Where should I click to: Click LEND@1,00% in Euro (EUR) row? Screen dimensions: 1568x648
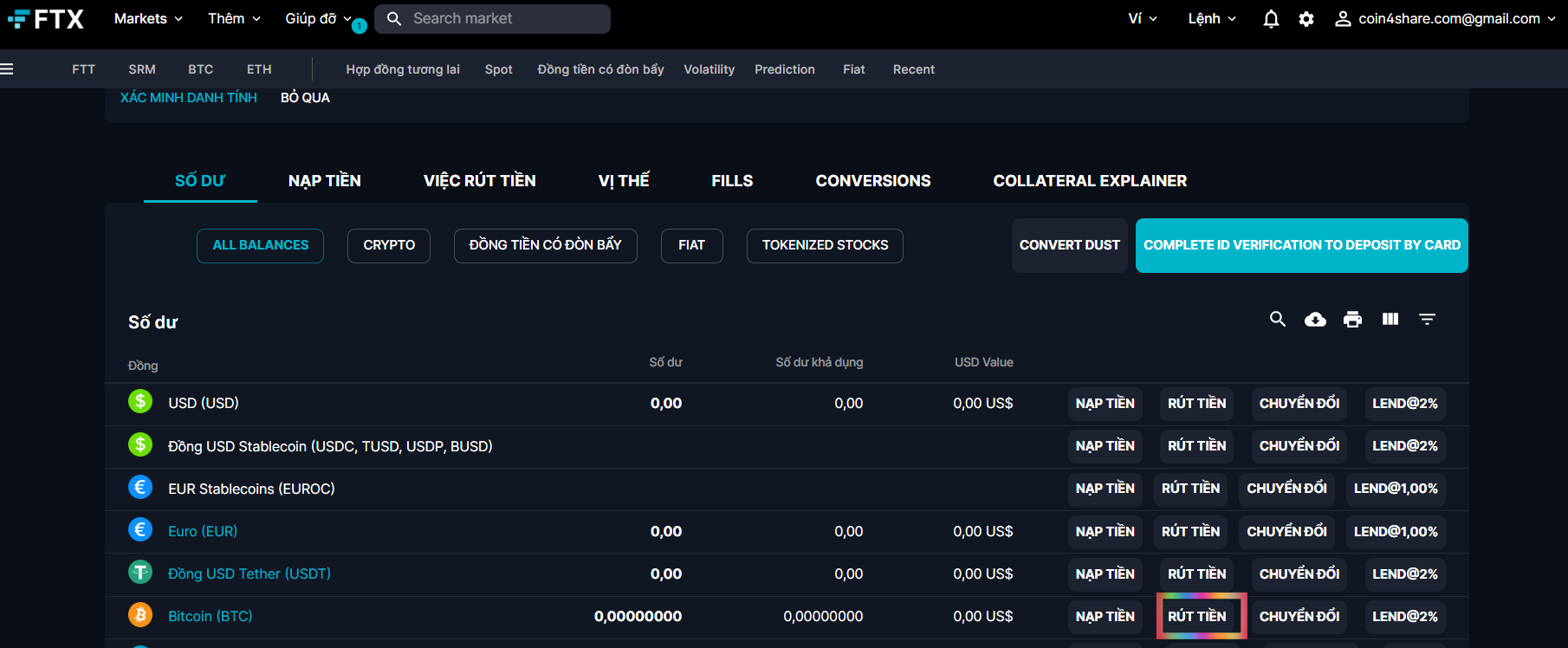tap(1396, 531)
